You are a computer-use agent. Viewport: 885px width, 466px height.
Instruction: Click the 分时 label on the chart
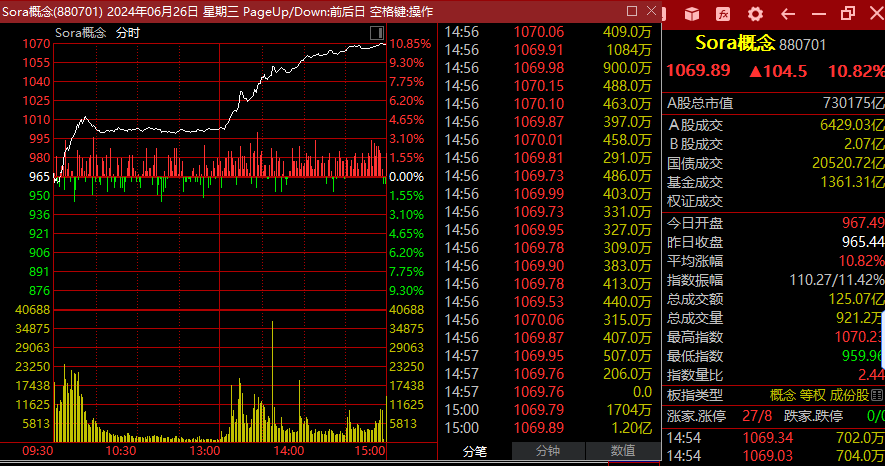point(128,32)
